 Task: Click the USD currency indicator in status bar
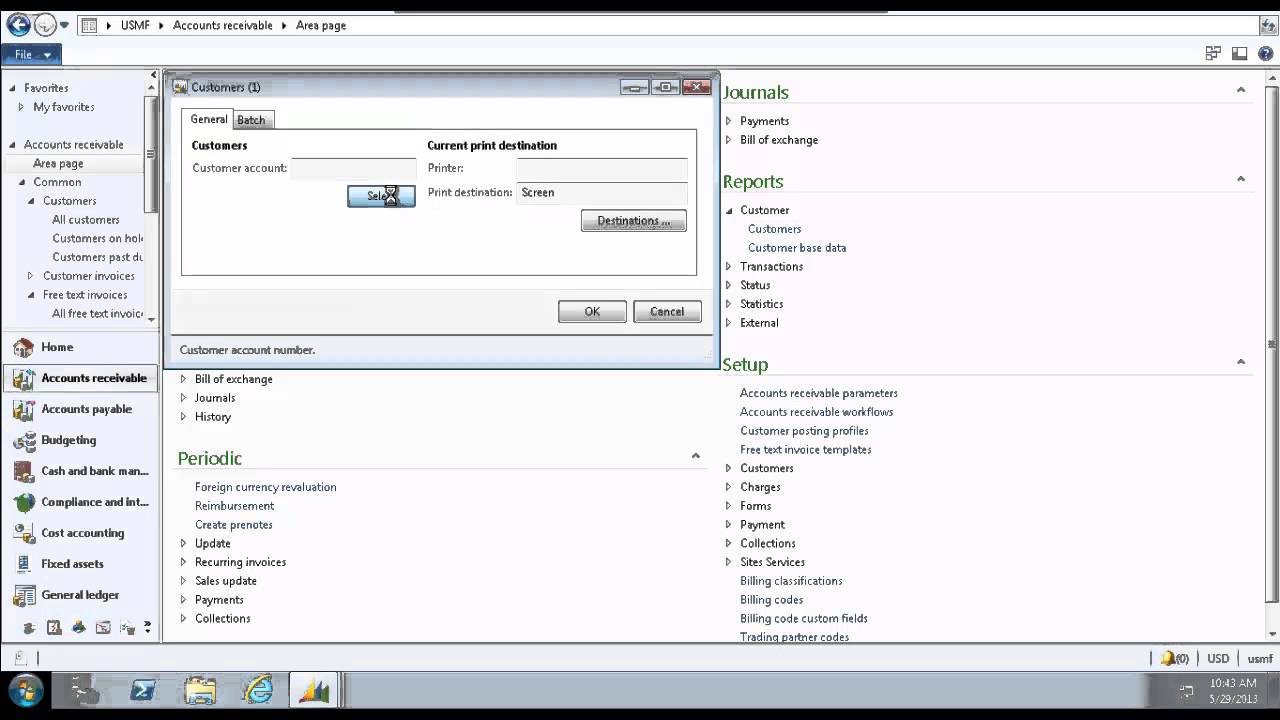pos(1218,658)
